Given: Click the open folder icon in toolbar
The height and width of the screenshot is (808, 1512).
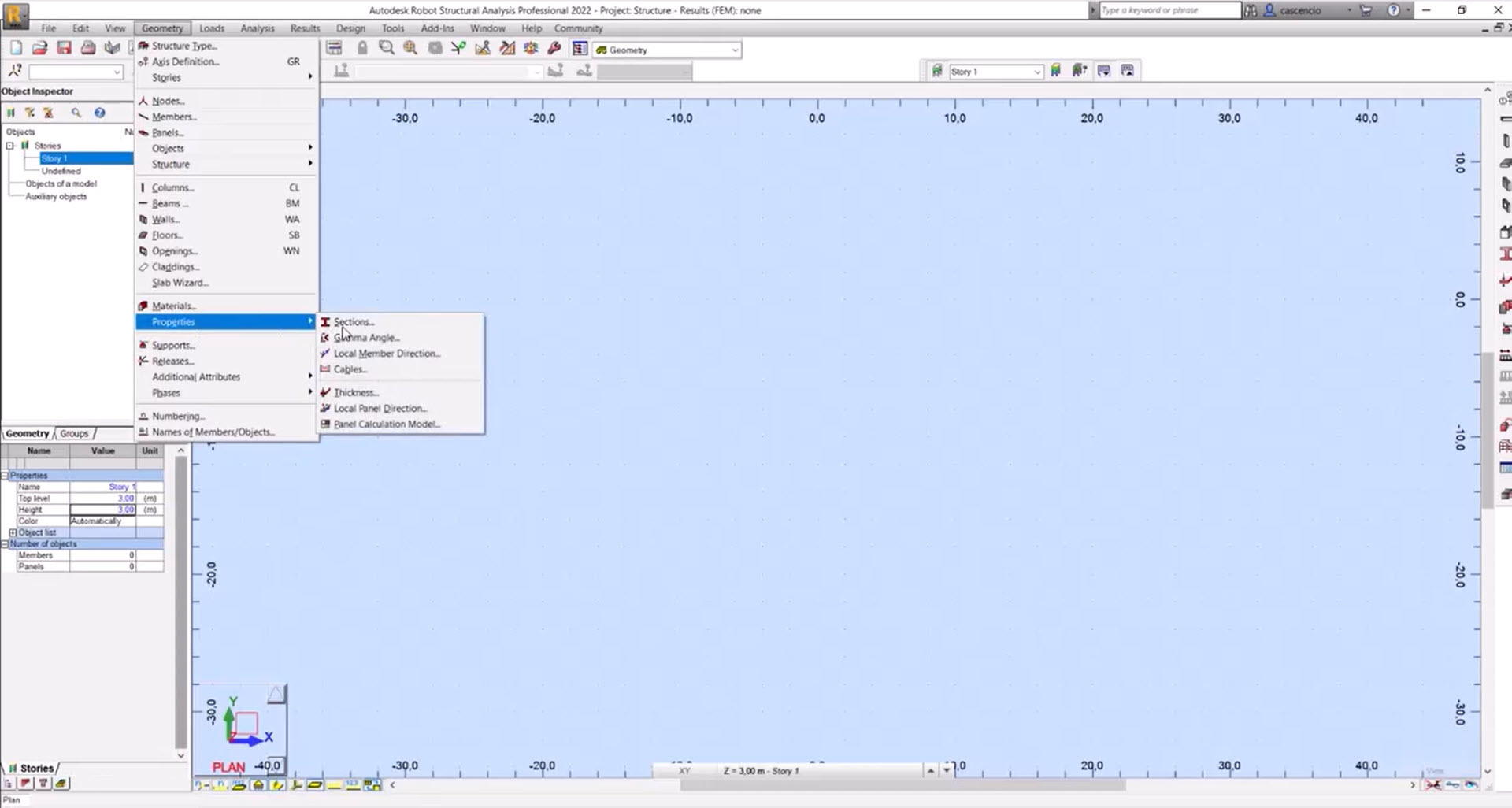Looking at the screenshot, I should pyautogui.click(x=39, y=48).
